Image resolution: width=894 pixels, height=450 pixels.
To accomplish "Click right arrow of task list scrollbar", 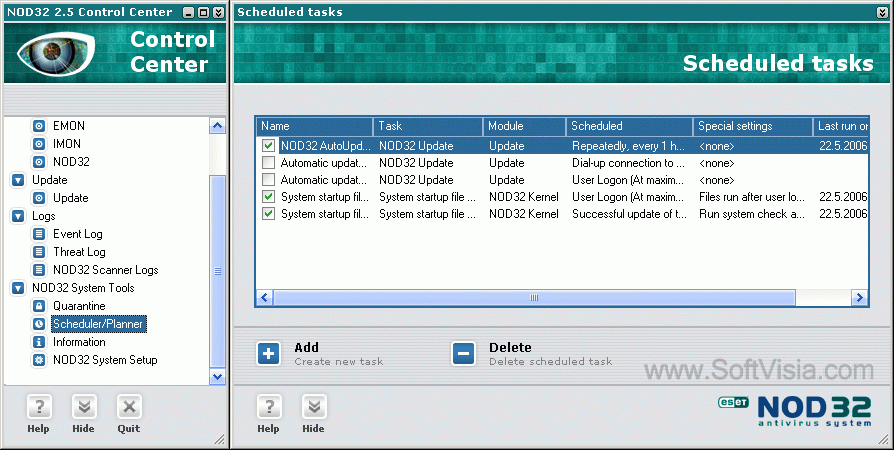I will point(860,298).
